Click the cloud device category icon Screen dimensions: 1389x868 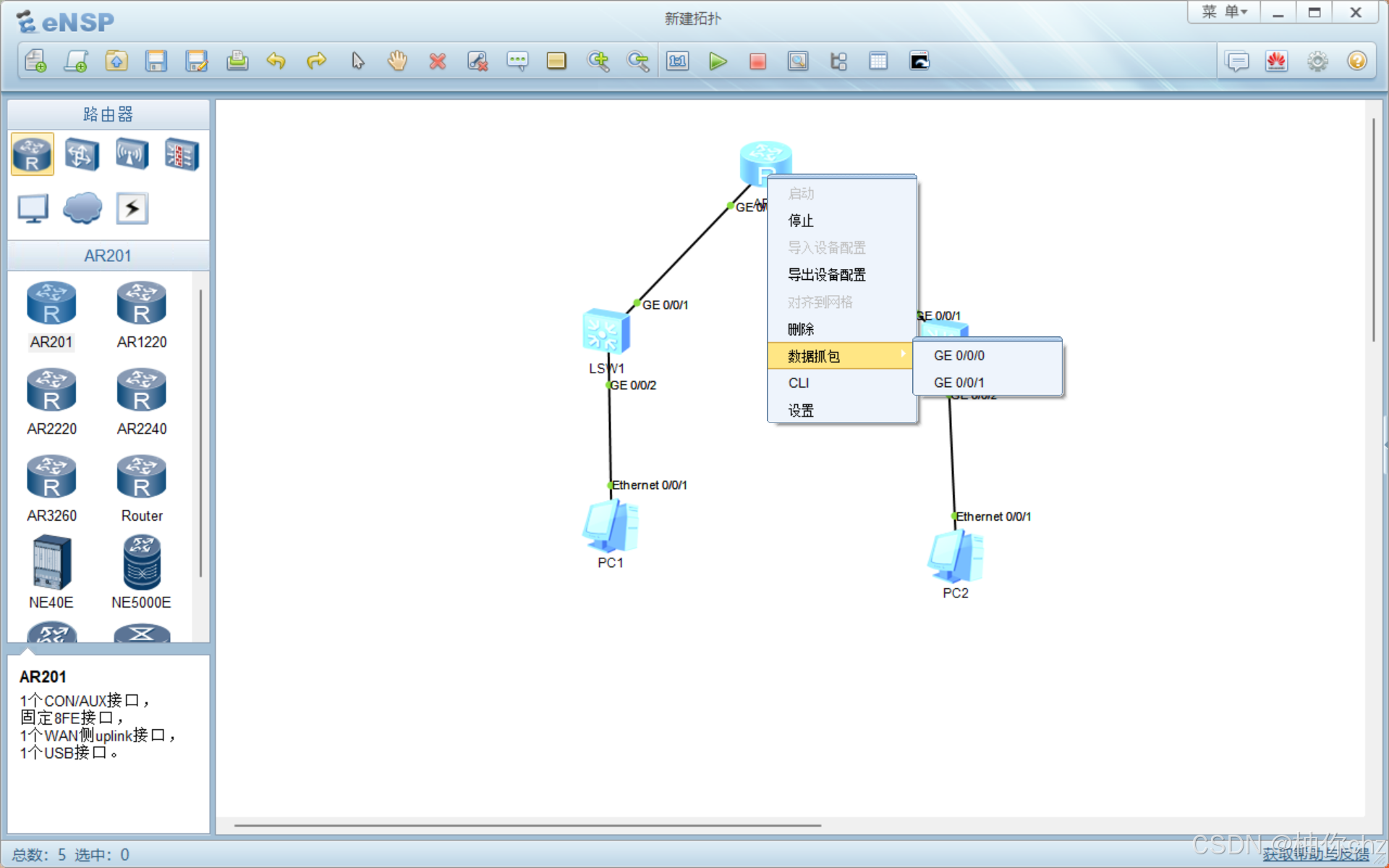(82, 208)
